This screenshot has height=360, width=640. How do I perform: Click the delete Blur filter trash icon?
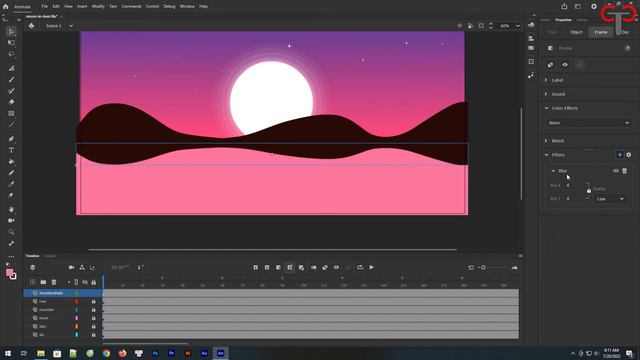pyautogui.click(x=624, y=171)
